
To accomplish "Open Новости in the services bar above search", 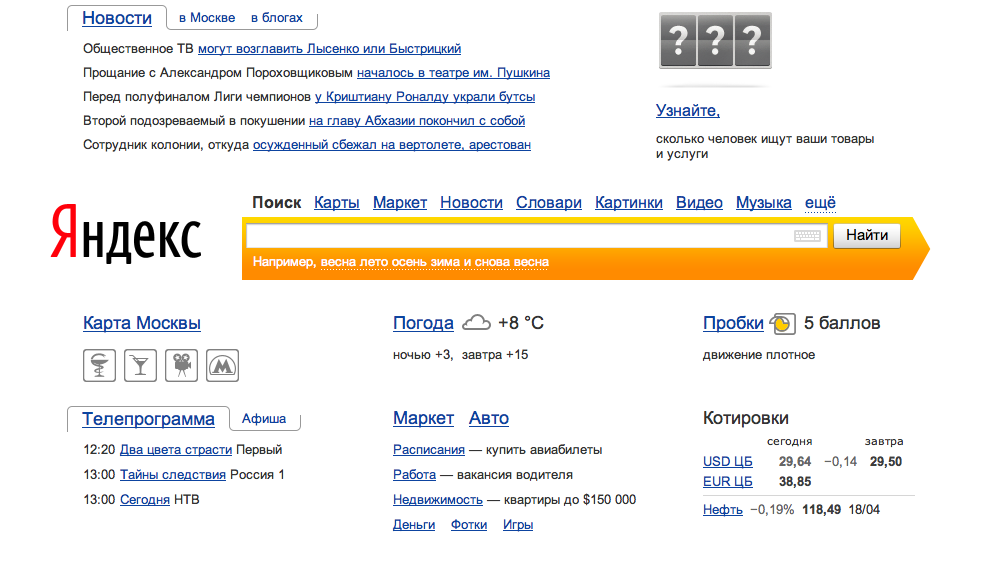I will pyautogui.click(x=472, y=203).
